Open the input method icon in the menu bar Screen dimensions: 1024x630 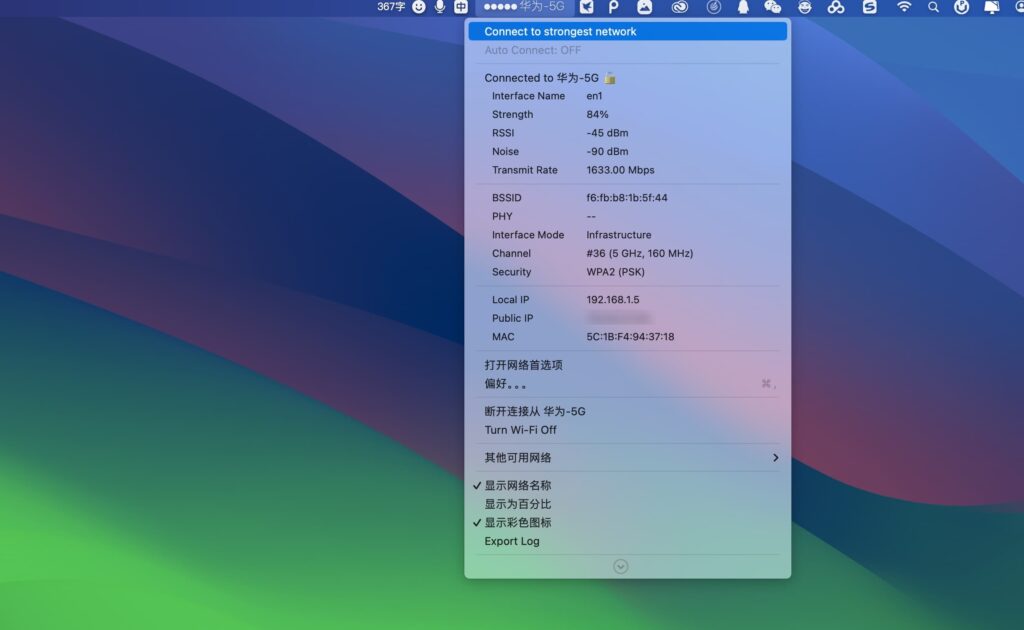(462, 7)
